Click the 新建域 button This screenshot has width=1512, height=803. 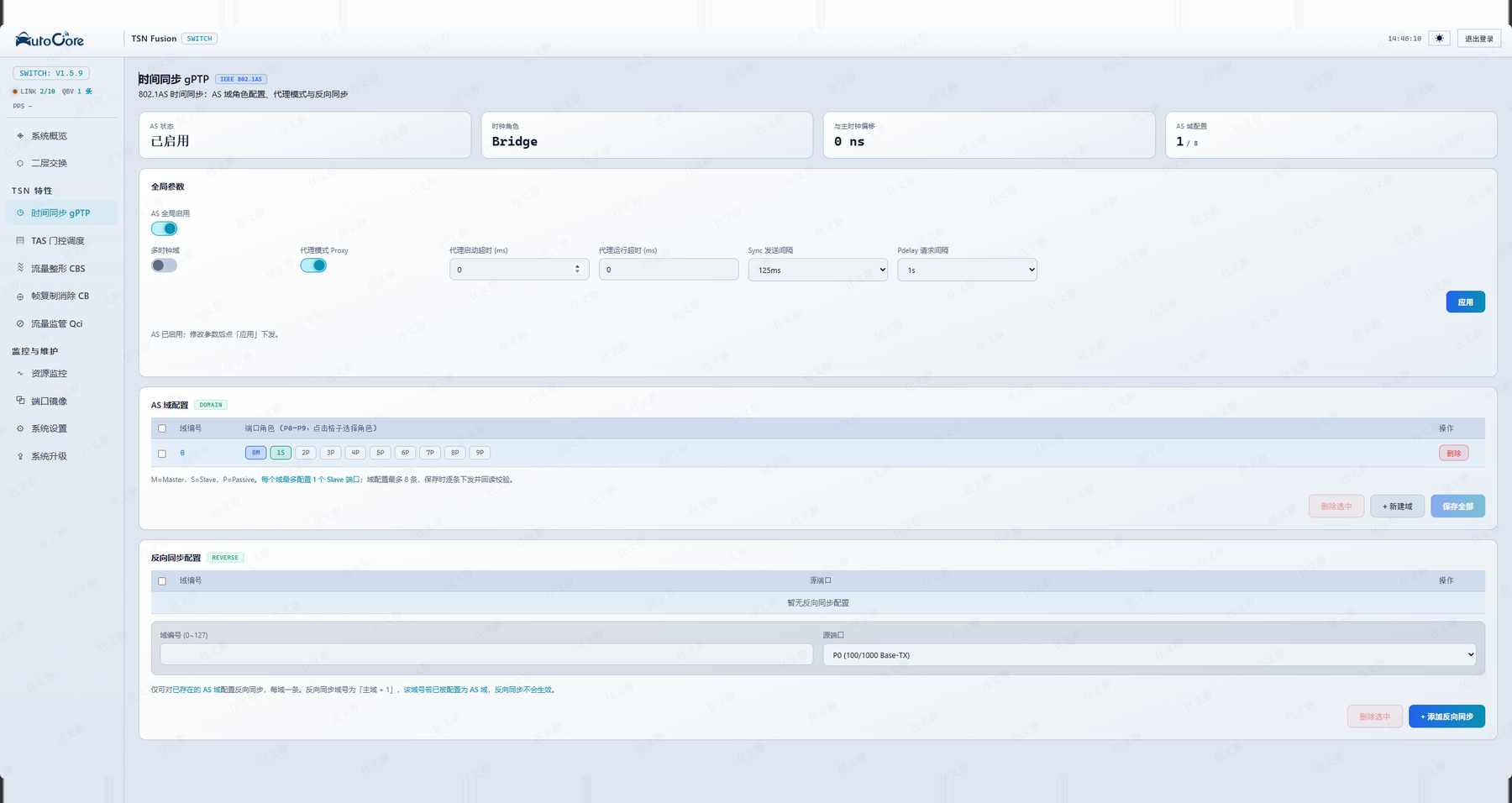(x=1397, y=506)
